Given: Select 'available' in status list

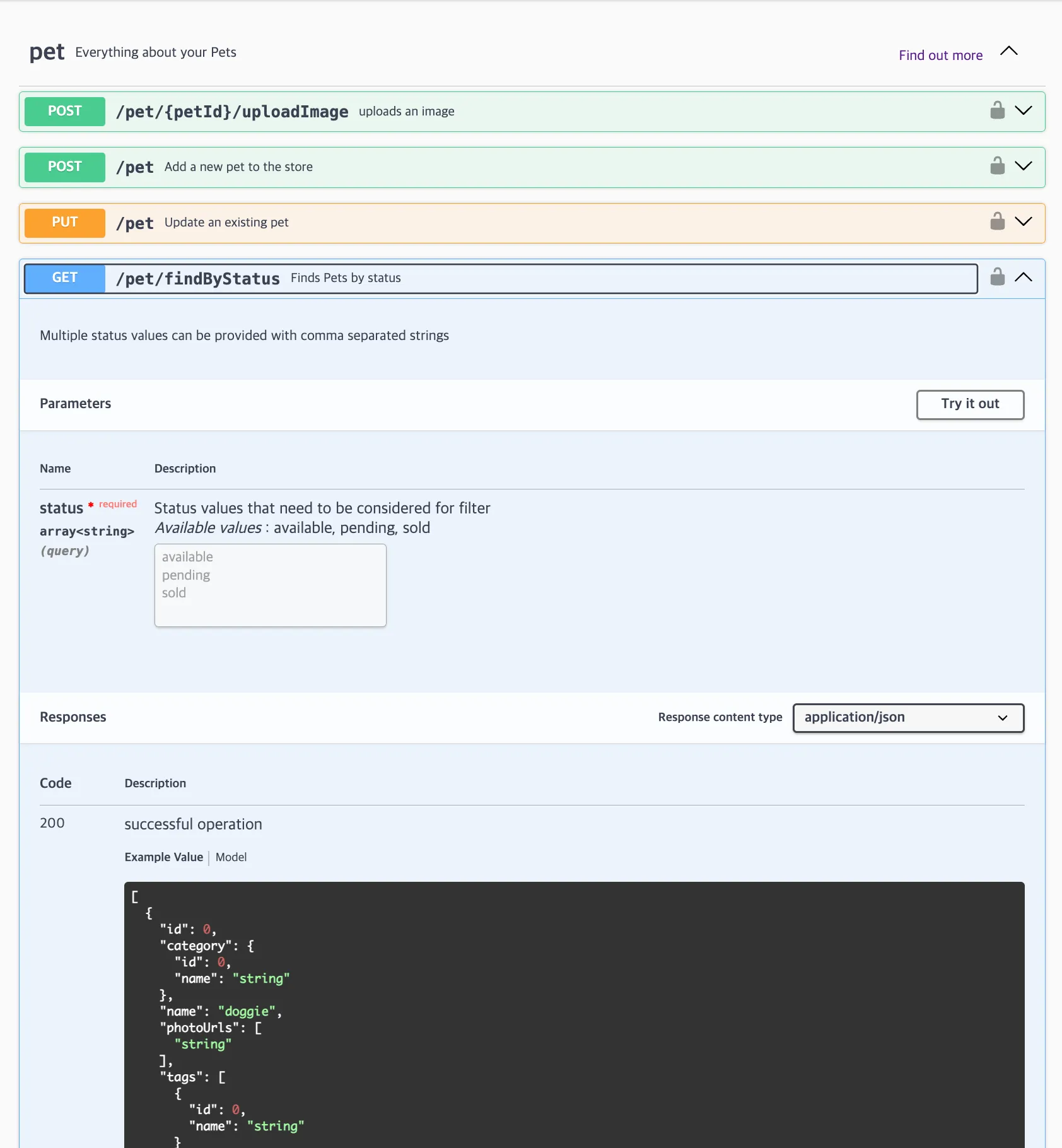Looking at the screenshot, I should tap(187, 557).
